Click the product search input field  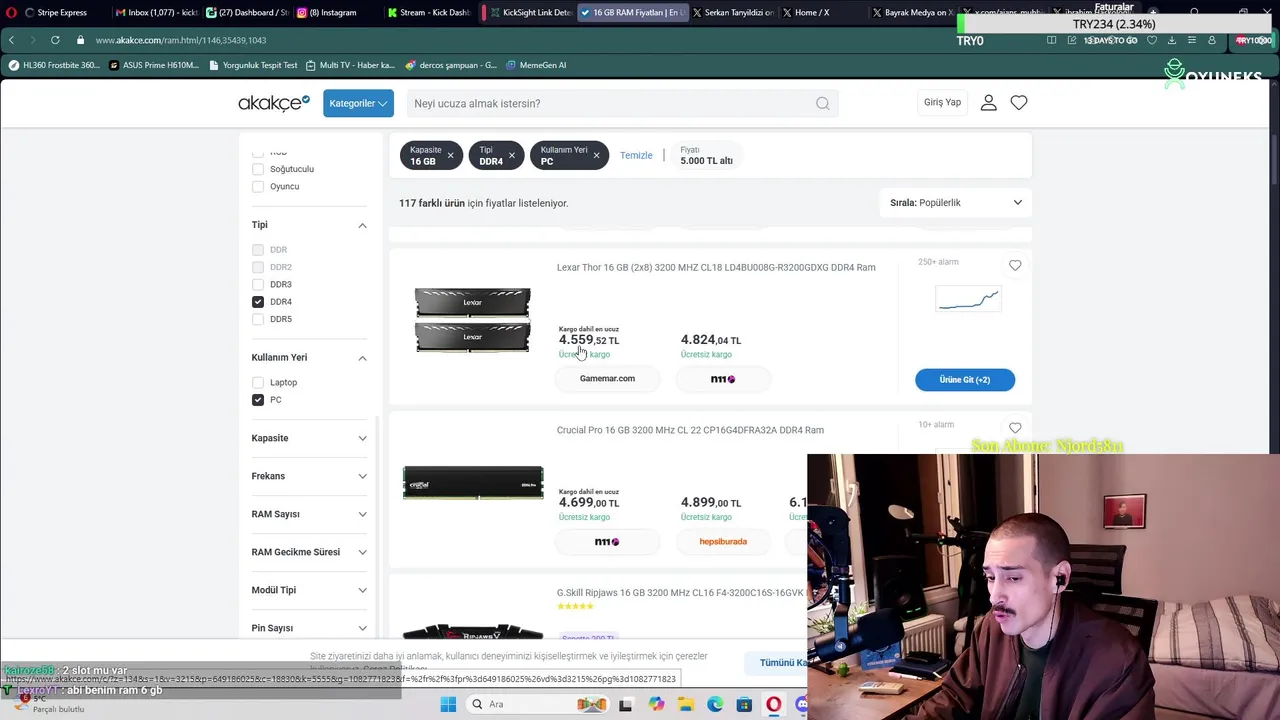[x=610, y=103]
